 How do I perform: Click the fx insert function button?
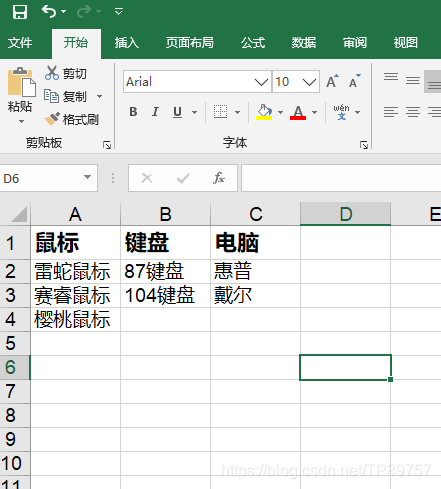pyautogui.click(x=219, y=178)
